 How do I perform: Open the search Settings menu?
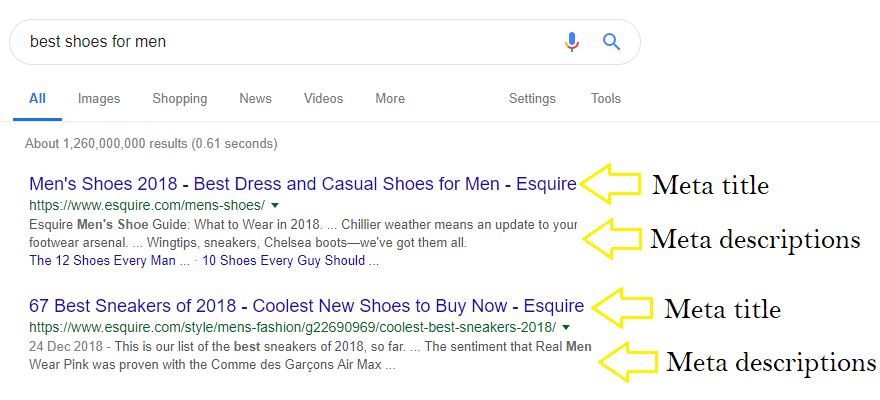pos(532,99)
